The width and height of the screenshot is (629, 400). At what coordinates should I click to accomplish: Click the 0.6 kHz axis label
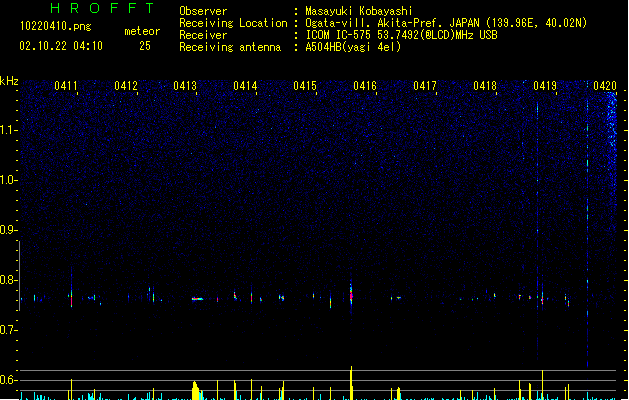pyautogui.click(x=9, y=380)
